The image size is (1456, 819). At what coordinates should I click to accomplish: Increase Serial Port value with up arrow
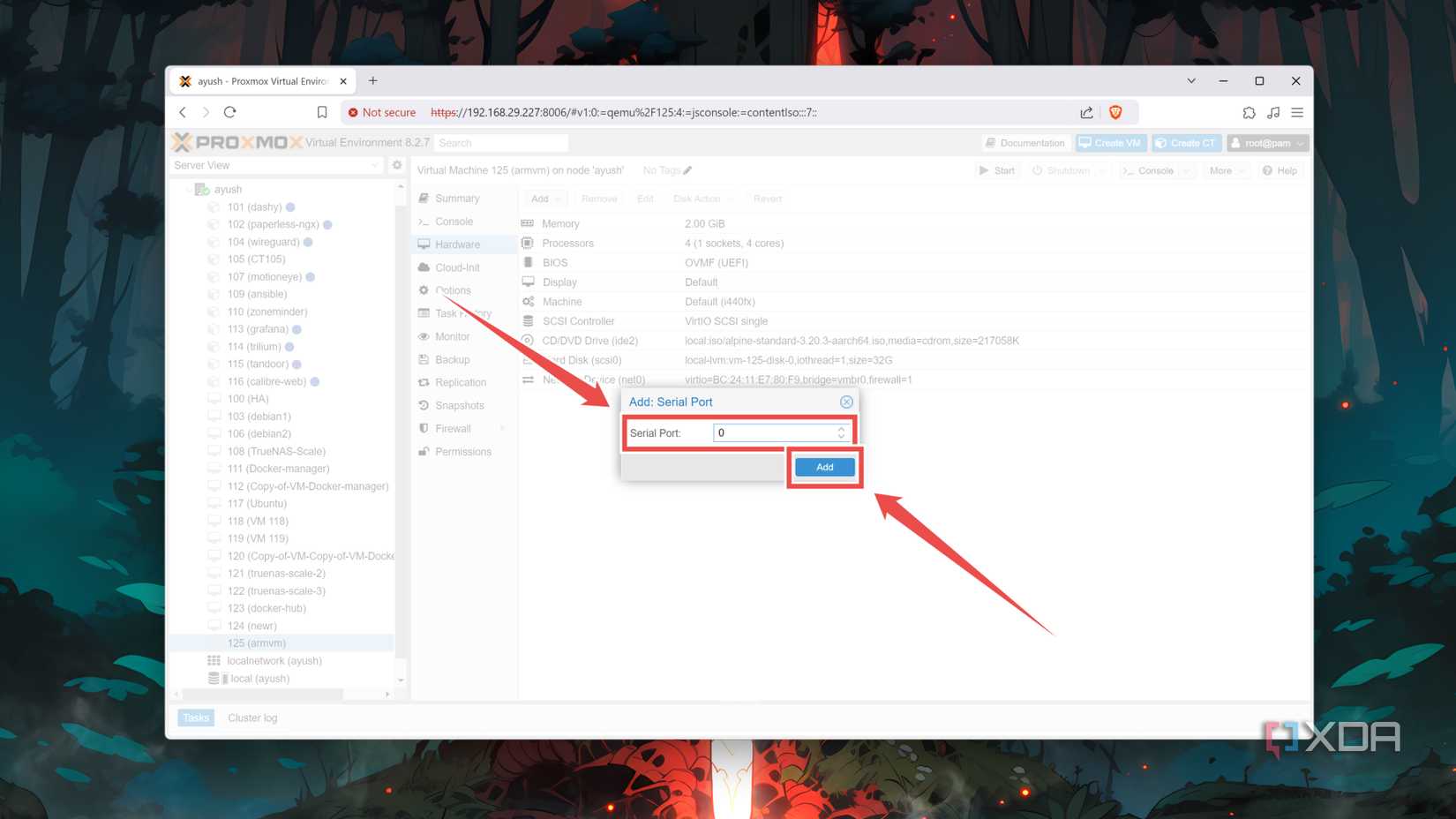pyautogui.click(x=842, y=428)
